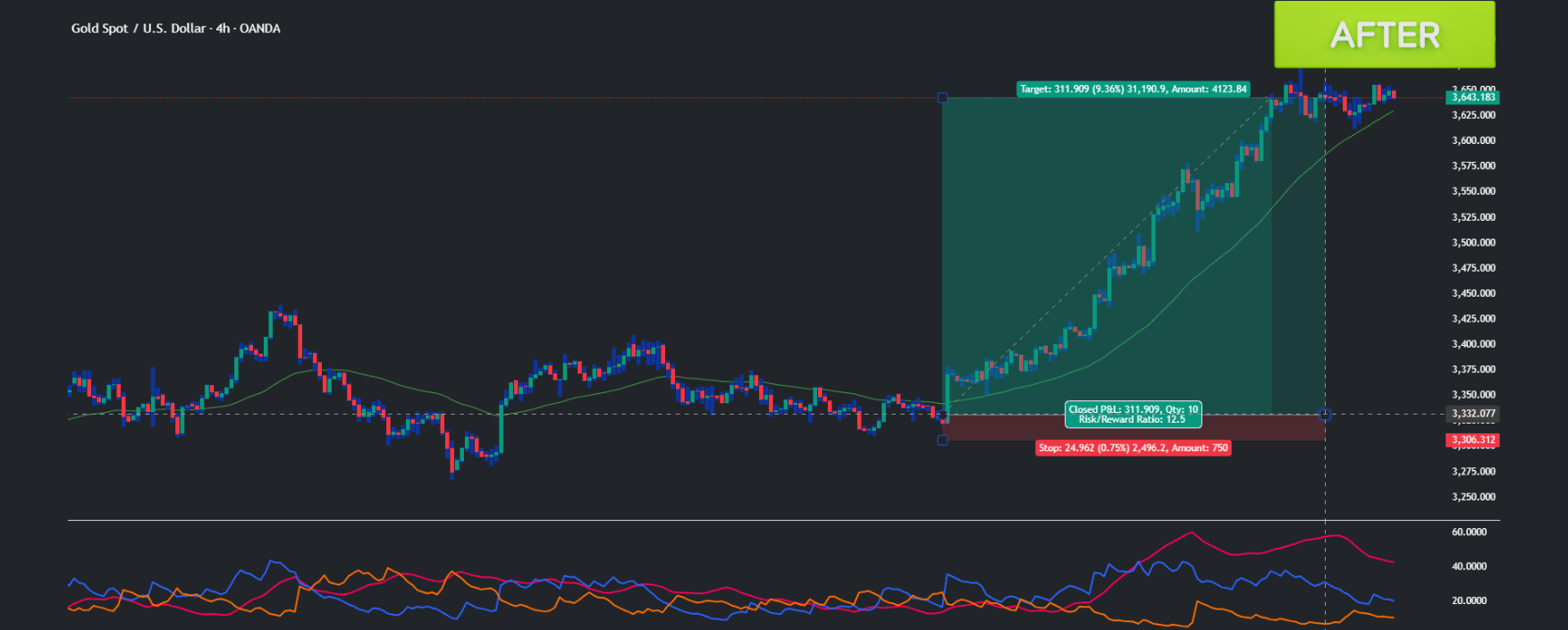
Task: Click the 40.0000 level on indicator scale
Action: (x=1469, y=566)
